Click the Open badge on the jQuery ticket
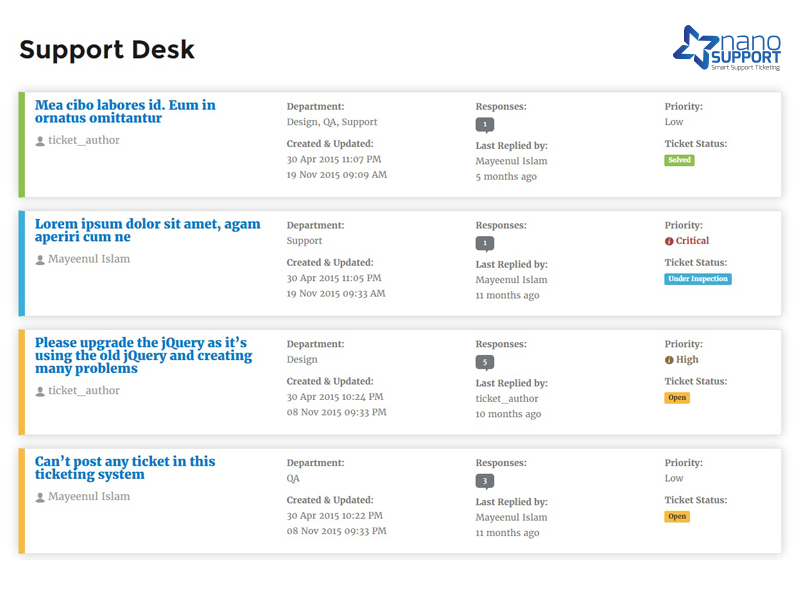This screenshot has width=800, height=600. point(677,397)
